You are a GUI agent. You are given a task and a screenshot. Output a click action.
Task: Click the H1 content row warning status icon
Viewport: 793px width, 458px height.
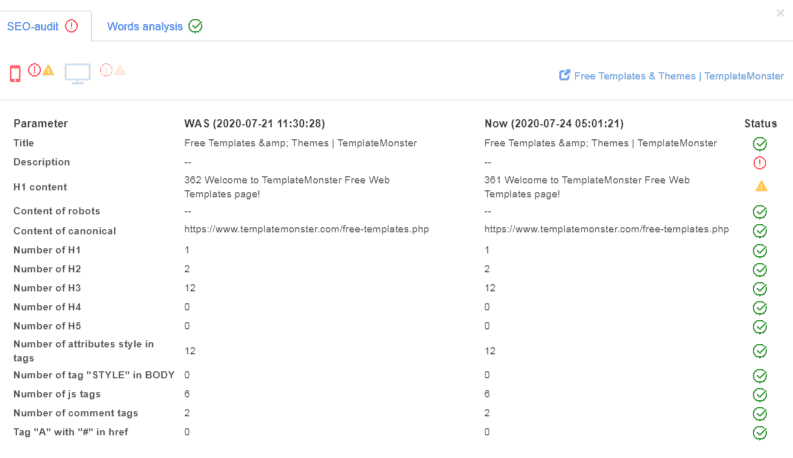[x=761, y=187]
